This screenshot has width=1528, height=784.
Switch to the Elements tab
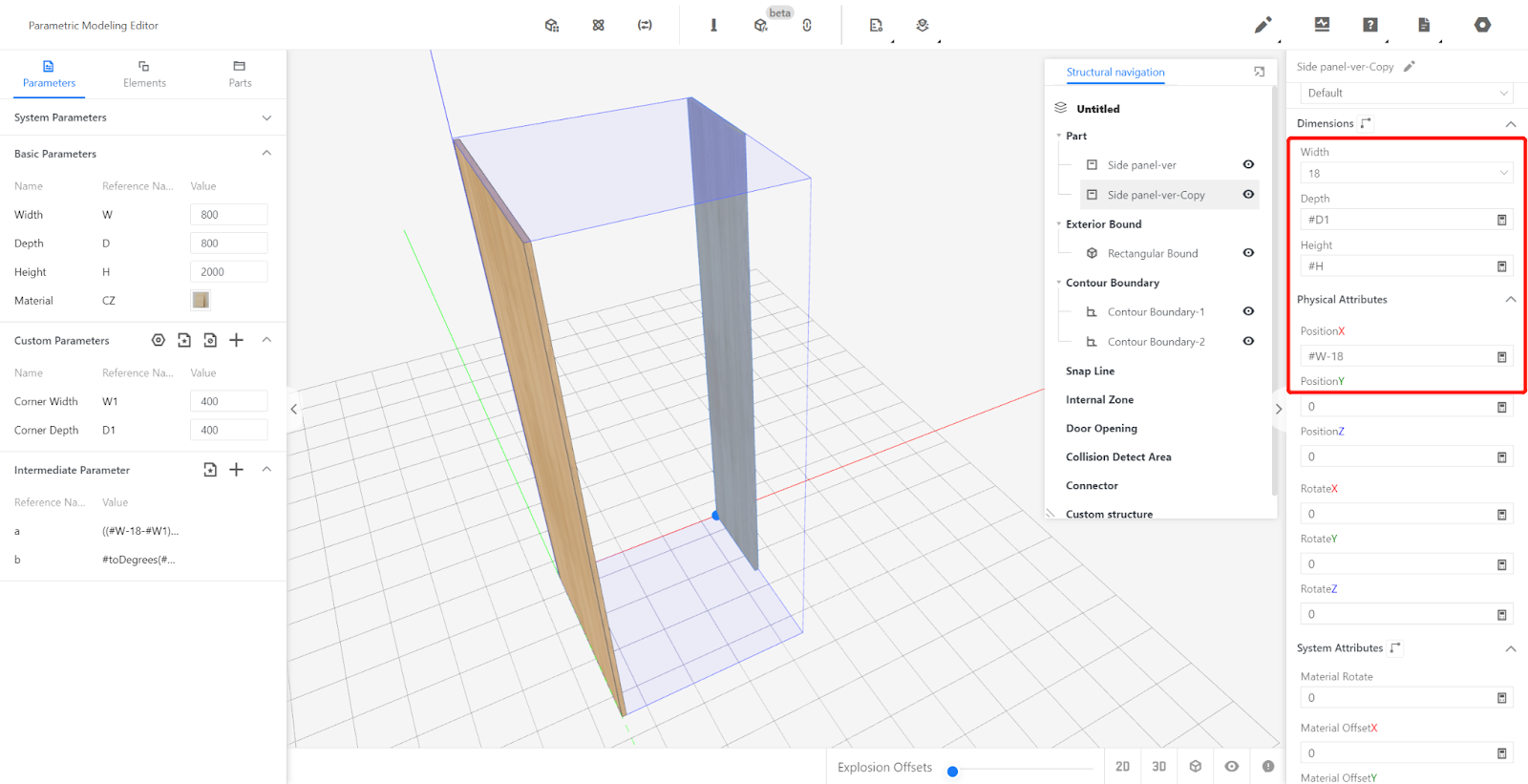tap(144, 74)
